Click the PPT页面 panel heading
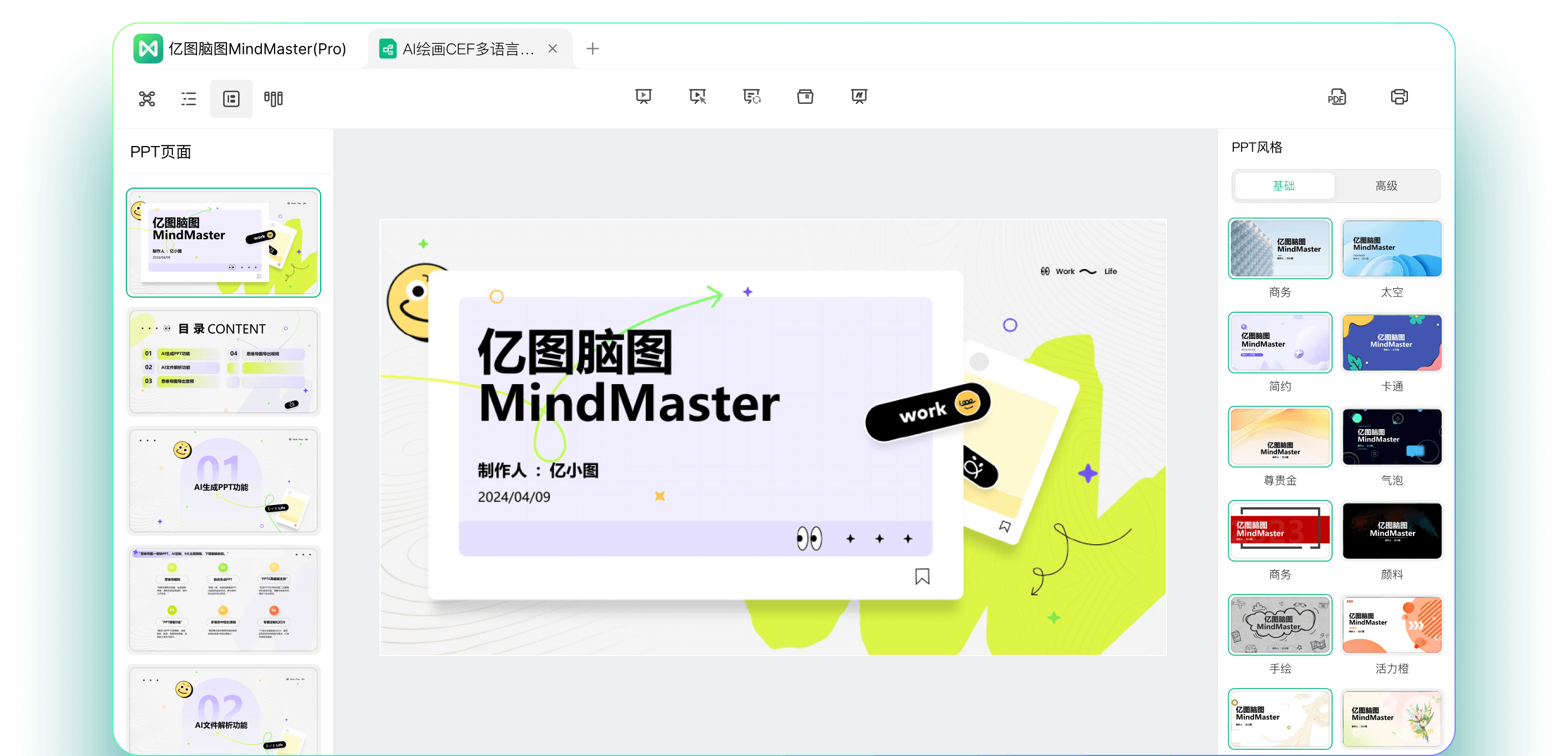1568x756 pixels. click(161, 152)
